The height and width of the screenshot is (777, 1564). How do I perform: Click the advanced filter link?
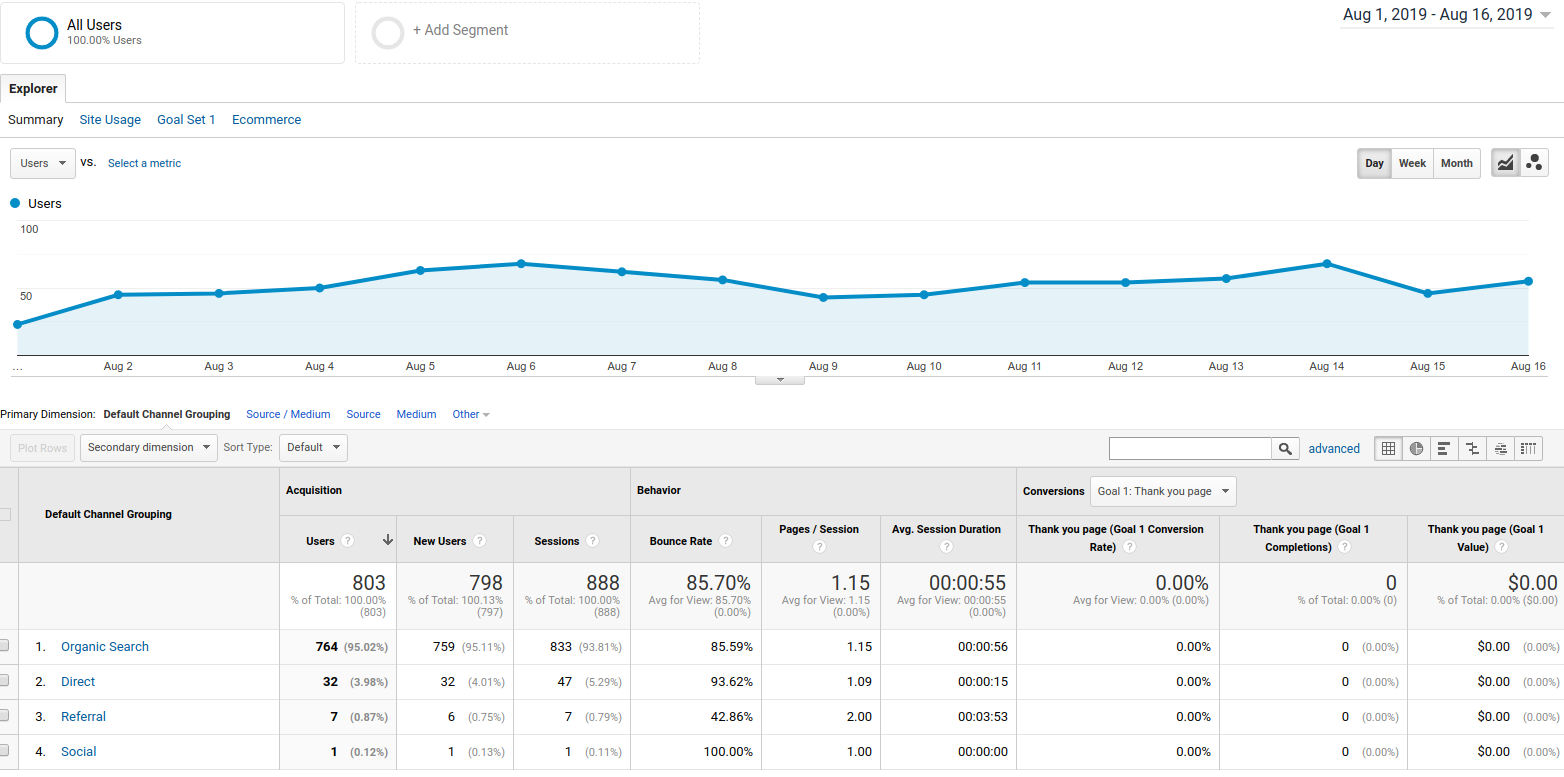click(x=1334, y=449)
